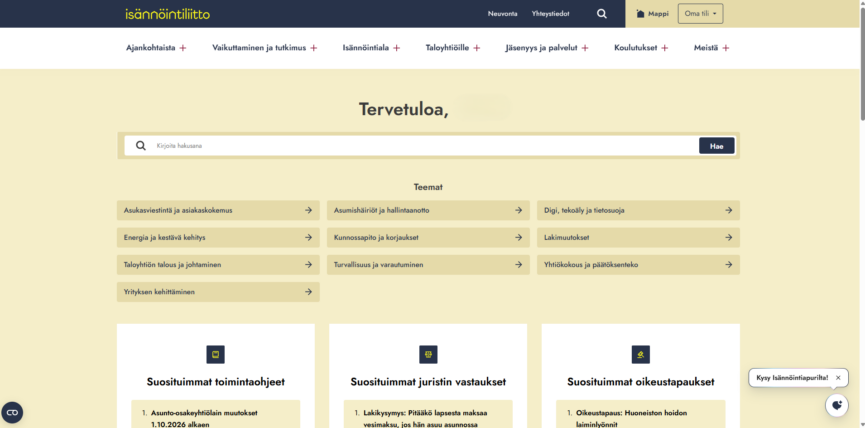Expand Vaikuttaminen ja tutkimus plus icon
Screen dimensions: 865x428
pyautogui.click(x=313, y=48)
